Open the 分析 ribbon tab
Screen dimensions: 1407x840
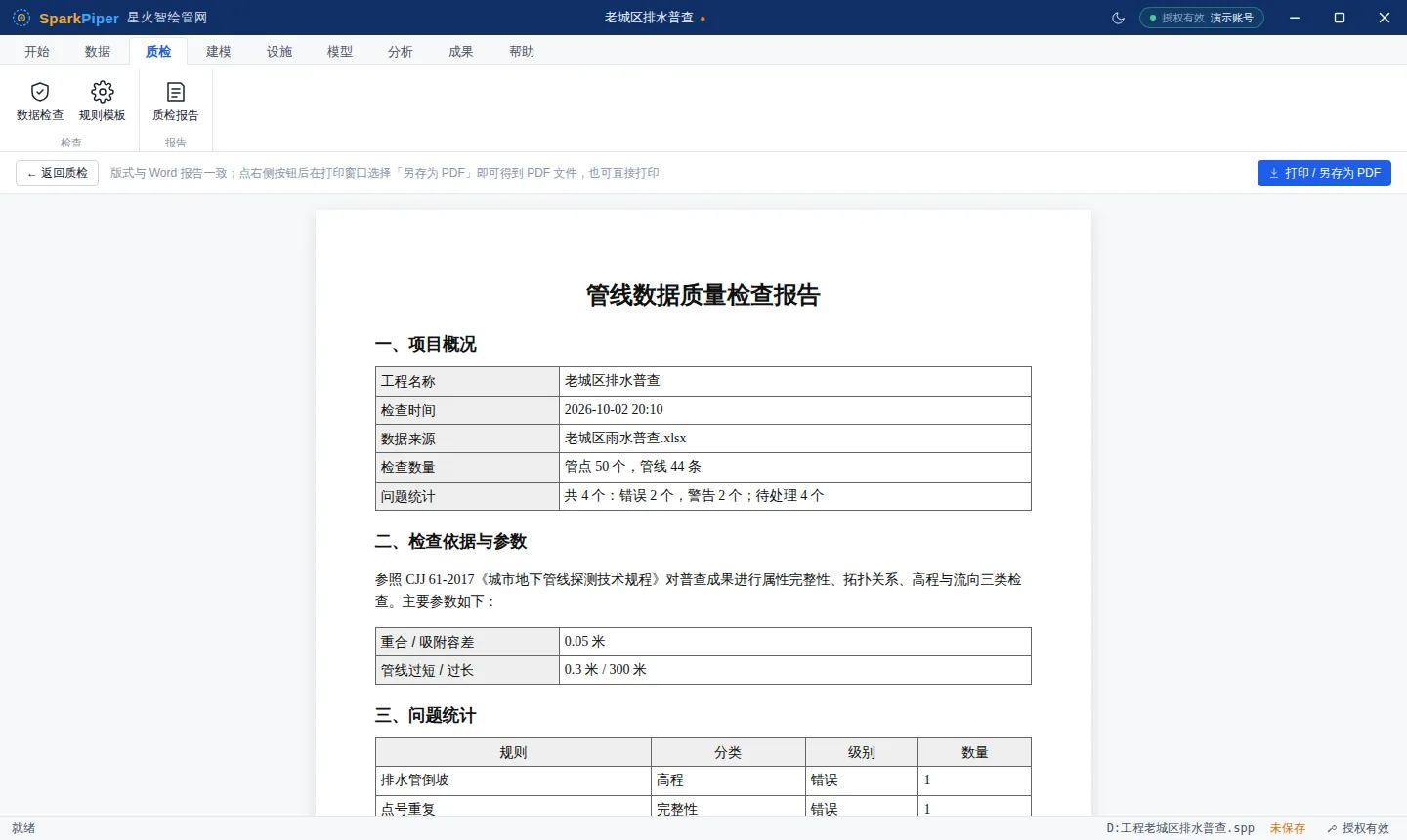point(401,52)
